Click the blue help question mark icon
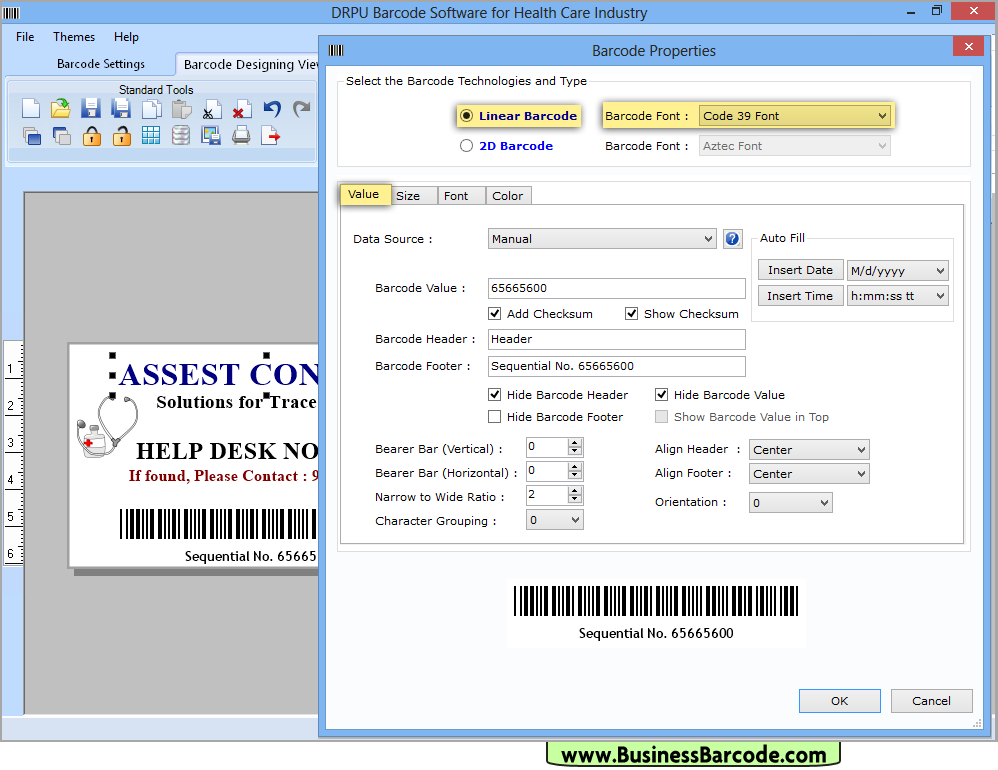 coord(733,239)
